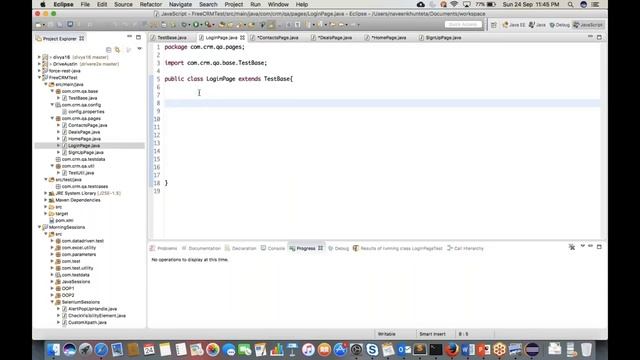Click the Spotlight search icon in menu bar
This screenshot has height=360, width=640.
pyautogui.click(x=571, y=4)
